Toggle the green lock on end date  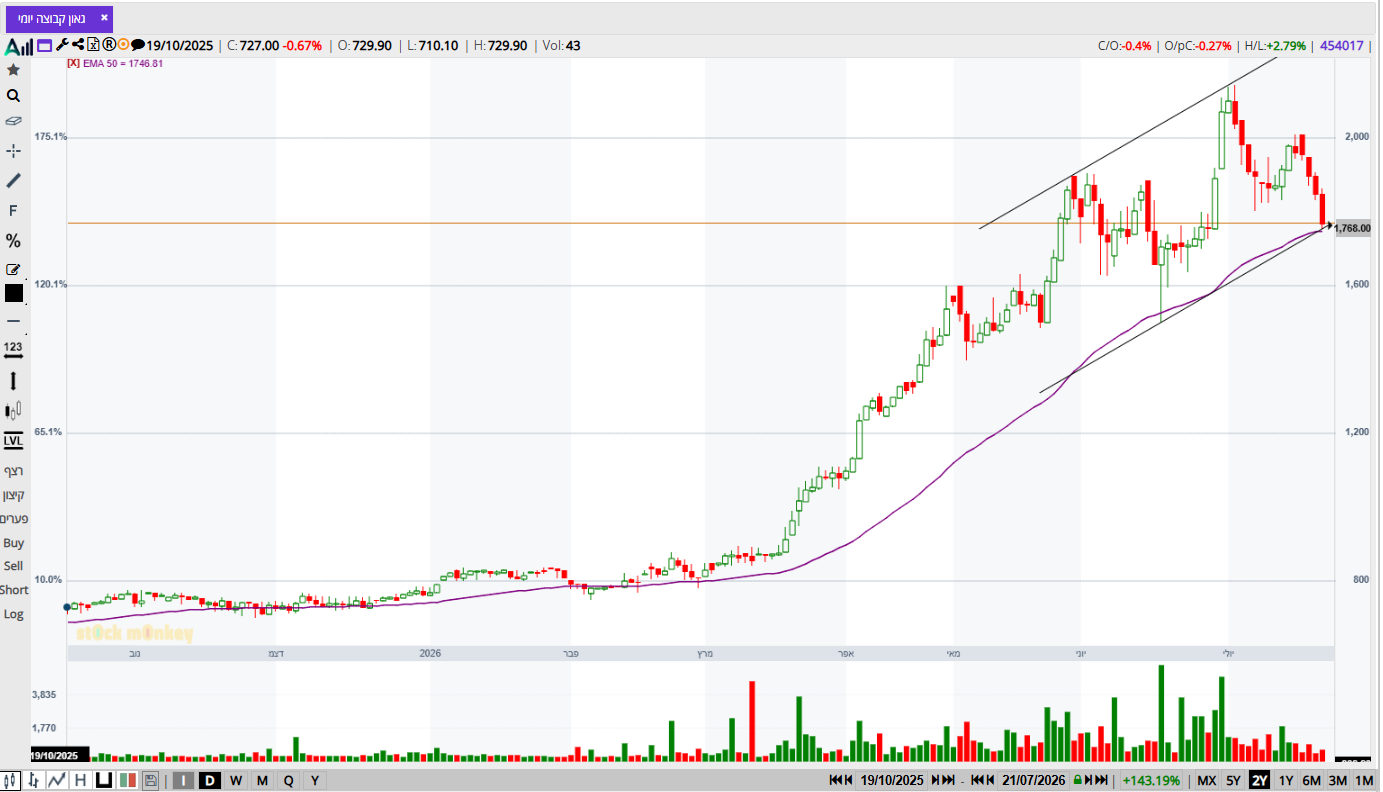coord(1077,781)
